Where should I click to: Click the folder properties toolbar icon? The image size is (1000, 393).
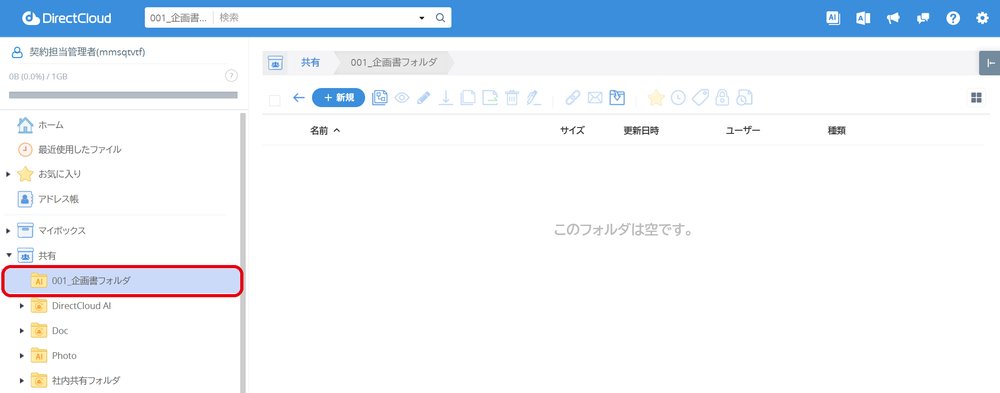coord(379,98)
